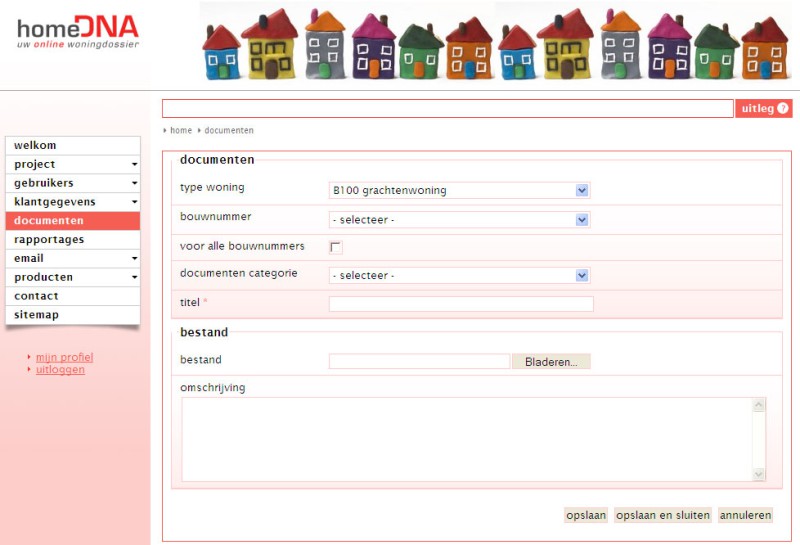Click the titel input field

pyautogui.click(x=461, y=304)
